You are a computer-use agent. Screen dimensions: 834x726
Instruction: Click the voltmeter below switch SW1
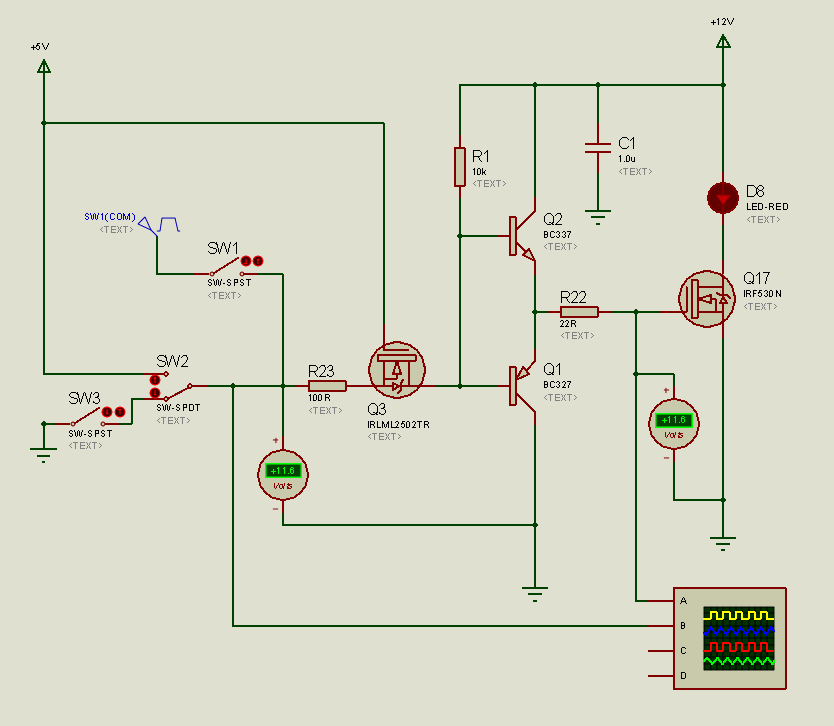282,473
